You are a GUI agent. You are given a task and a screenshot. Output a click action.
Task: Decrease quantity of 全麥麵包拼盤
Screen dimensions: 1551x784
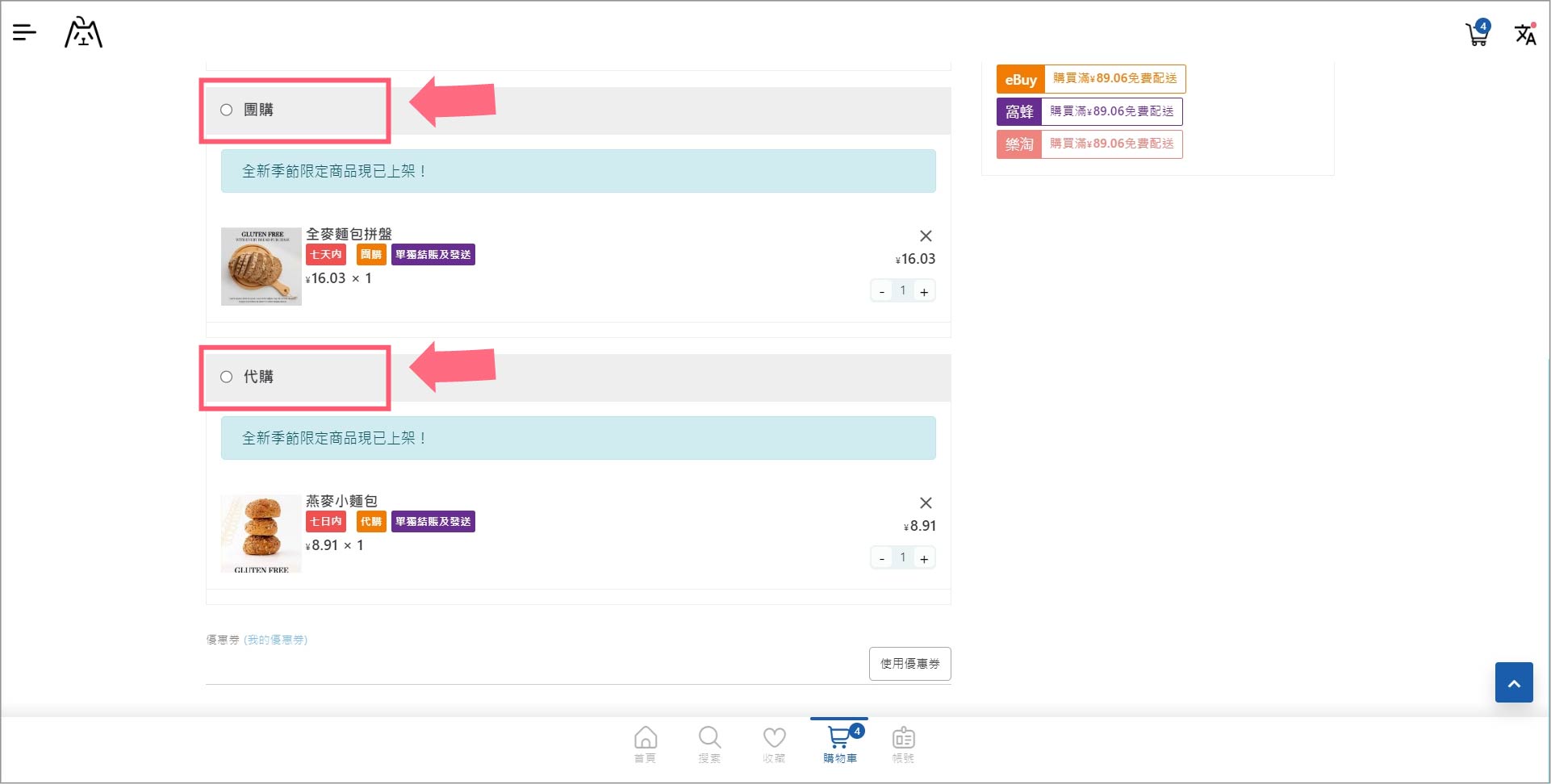click(x=882, y=291)
